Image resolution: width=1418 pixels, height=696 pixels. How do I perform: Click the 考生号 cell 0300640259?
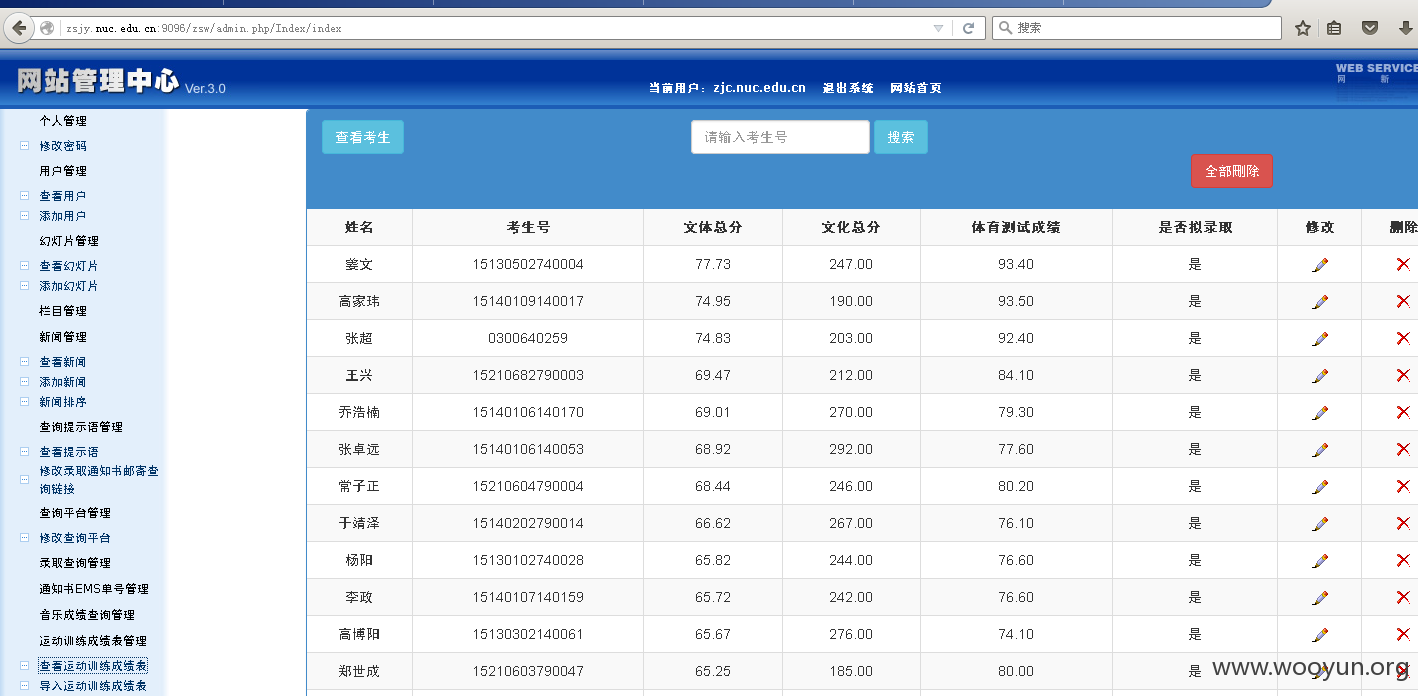[528, 338]
